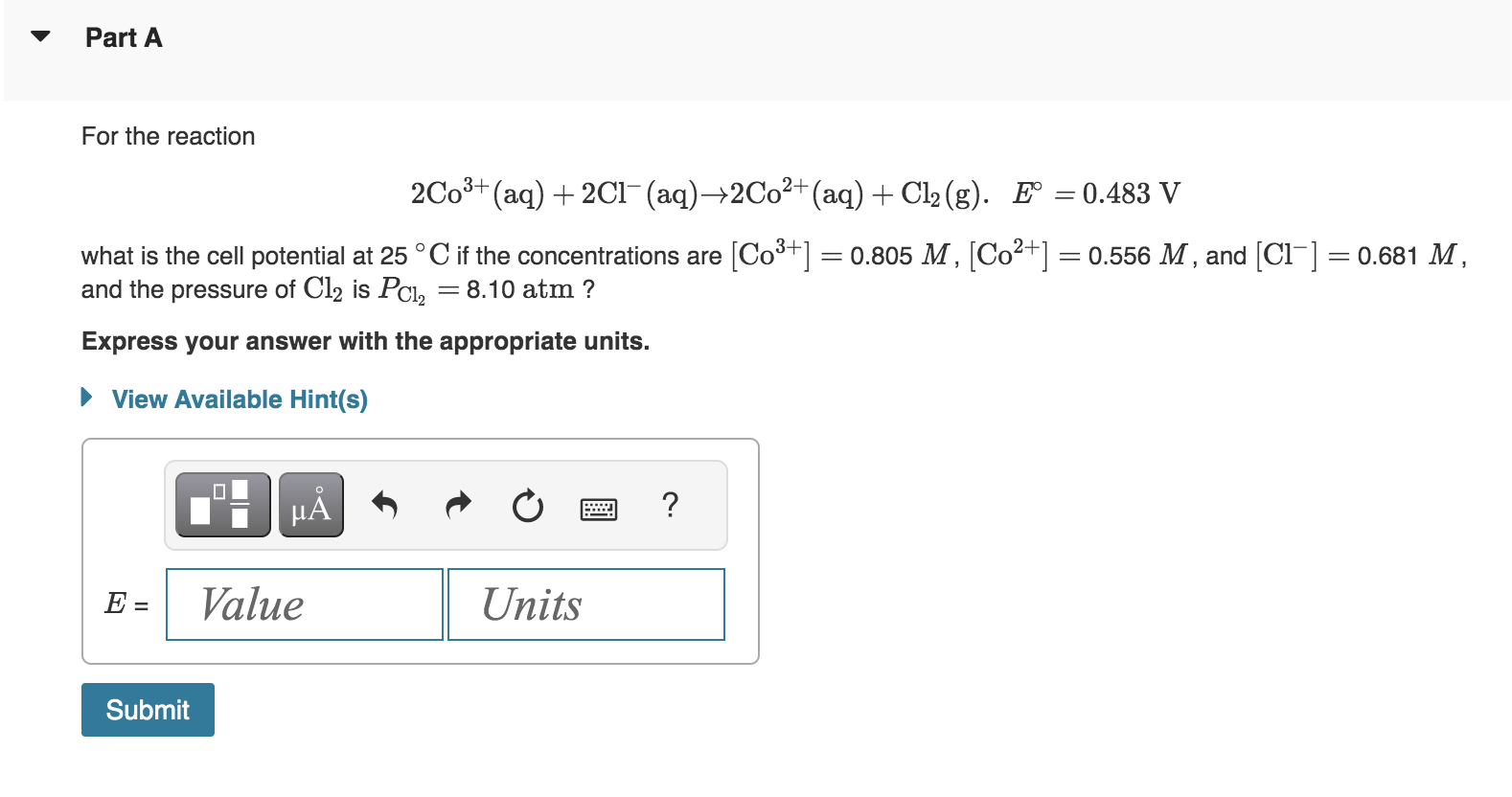The width and height of the screenshot is (1512, 797).
Task: Undo the last equation change
Action: 385,506
